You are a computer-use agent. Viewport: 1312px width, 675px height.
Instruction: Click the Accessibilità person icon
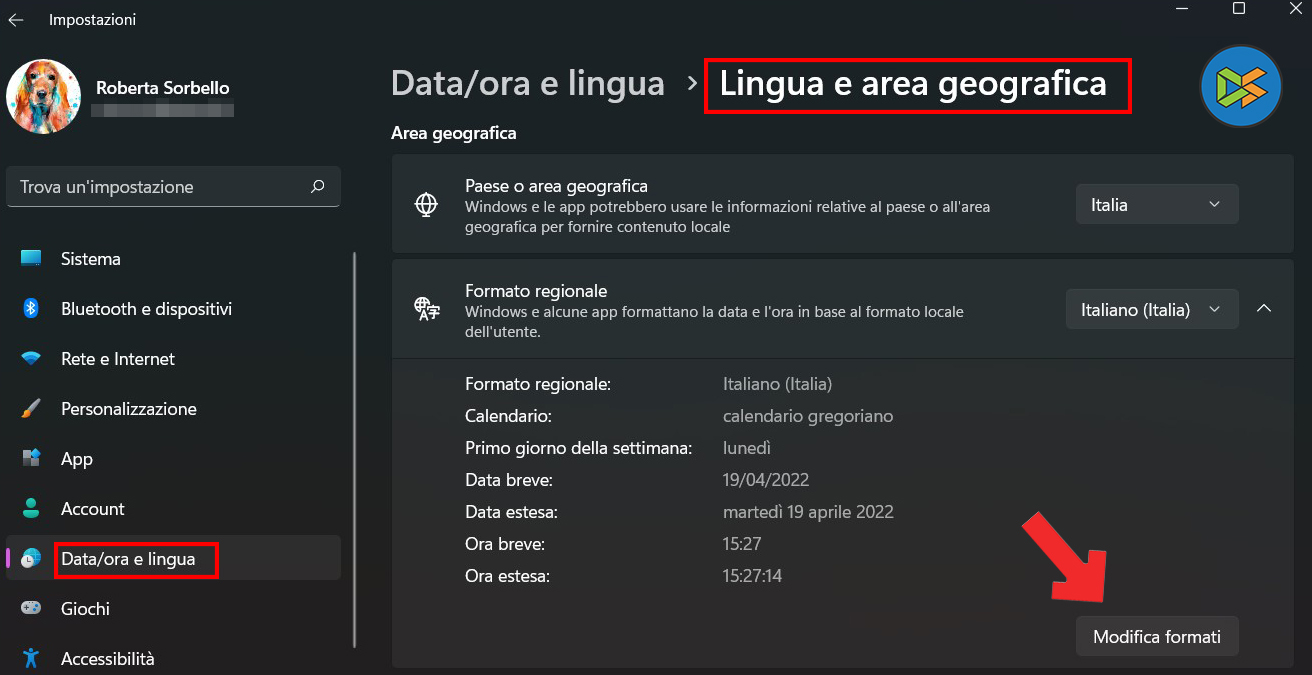31,659
